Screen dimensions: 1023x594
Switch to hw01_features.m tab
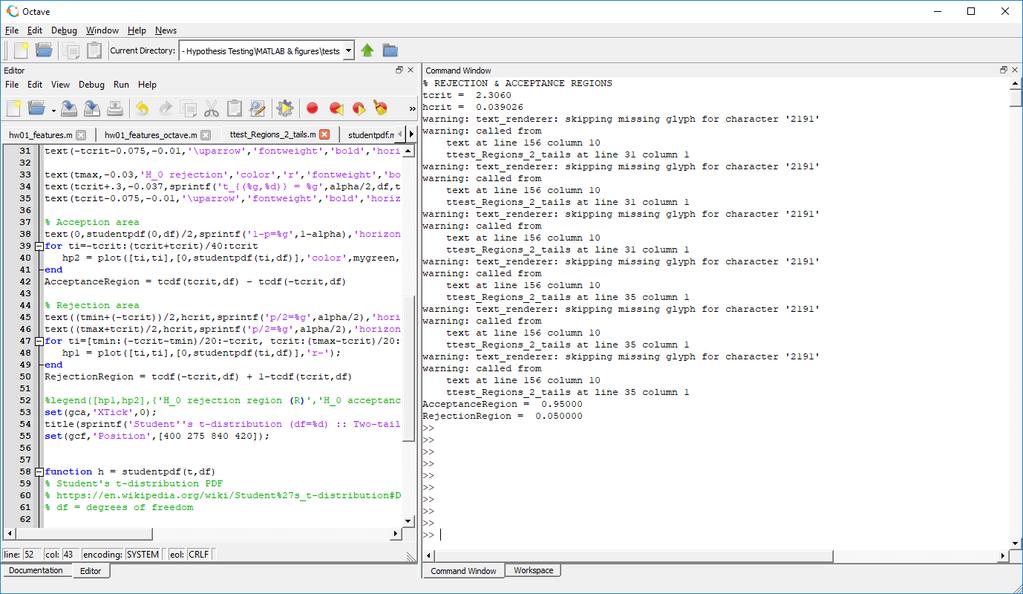pyautogui.click(x=40, y=134)
